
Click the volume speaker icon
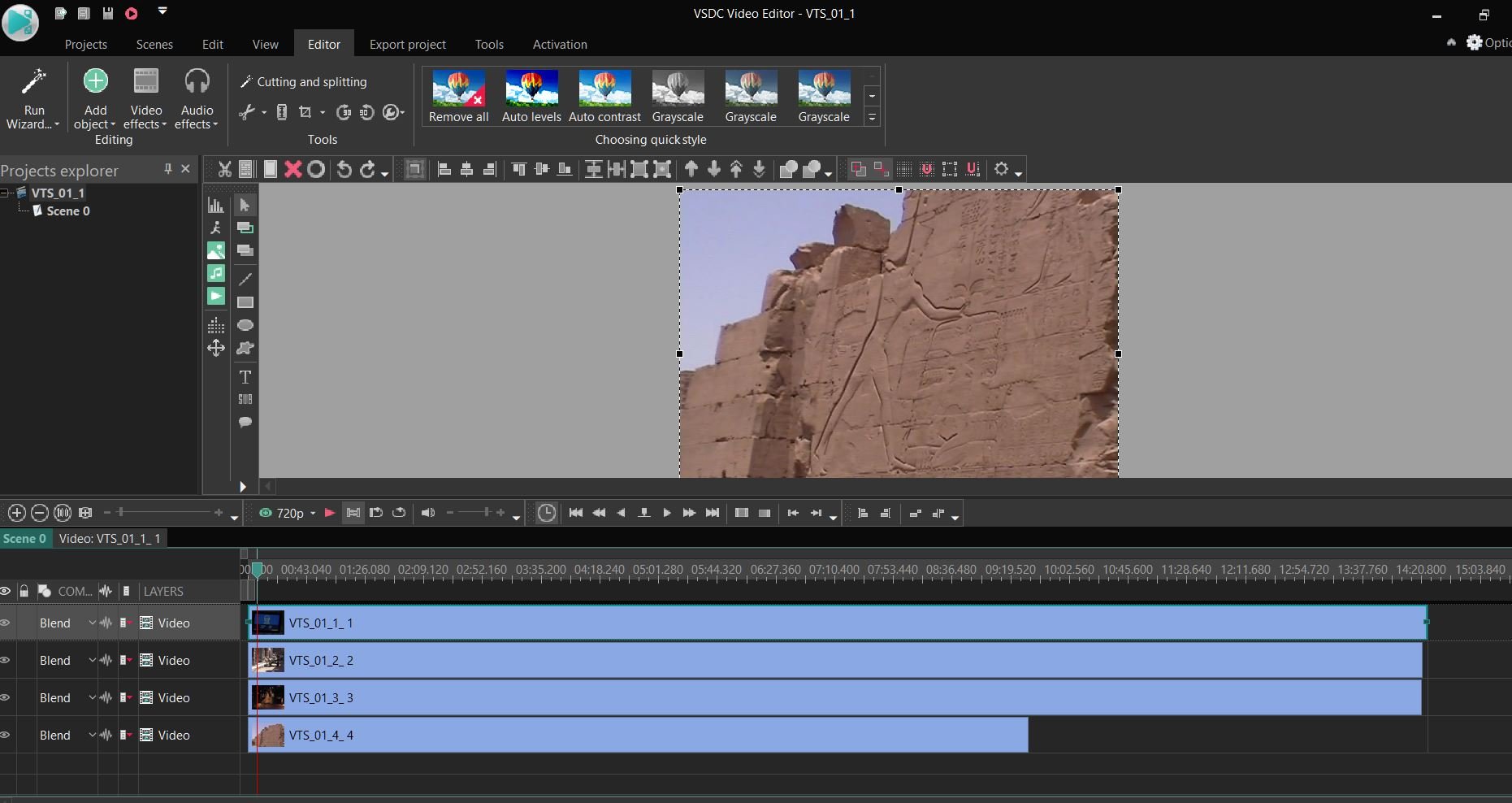pyautogui.click(x=427, y=513)
